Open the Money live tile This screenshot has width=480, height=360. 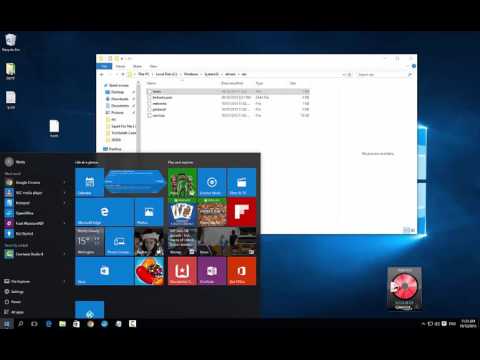tap(182, 242)
